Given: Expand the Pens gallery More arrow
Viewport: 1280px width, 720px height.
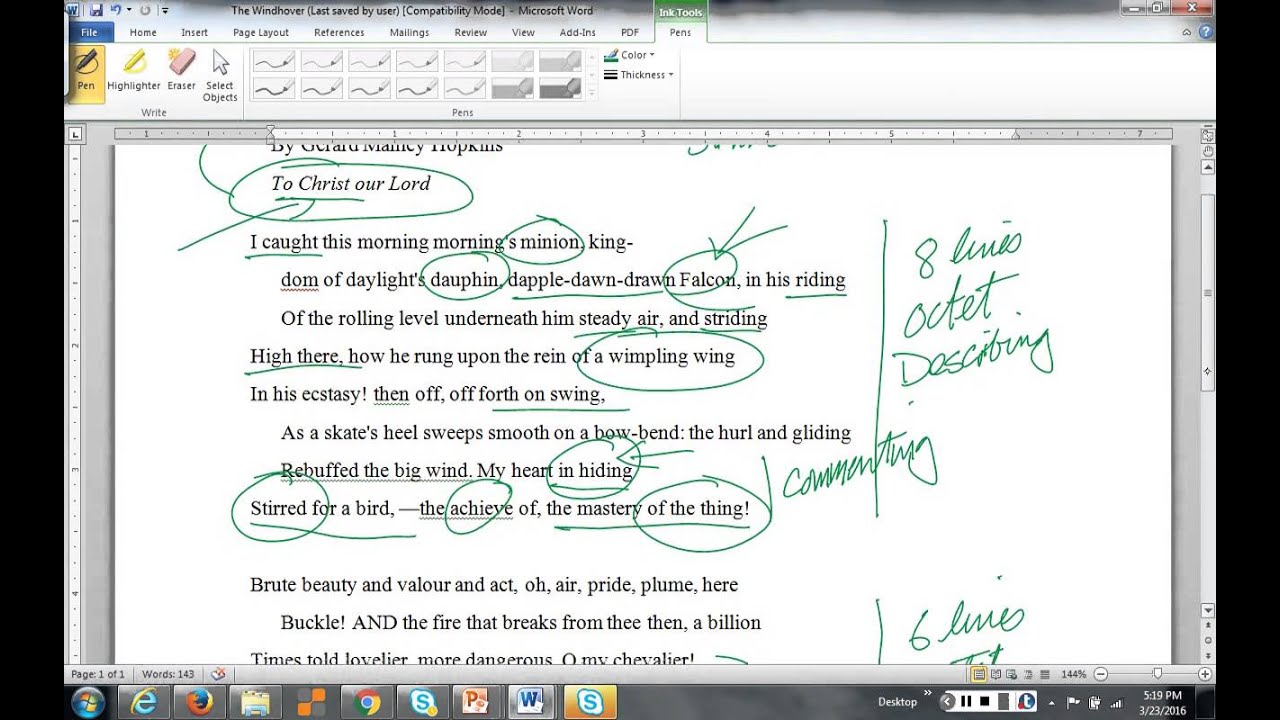Looking at the screenshot, I should coord(592,93).
